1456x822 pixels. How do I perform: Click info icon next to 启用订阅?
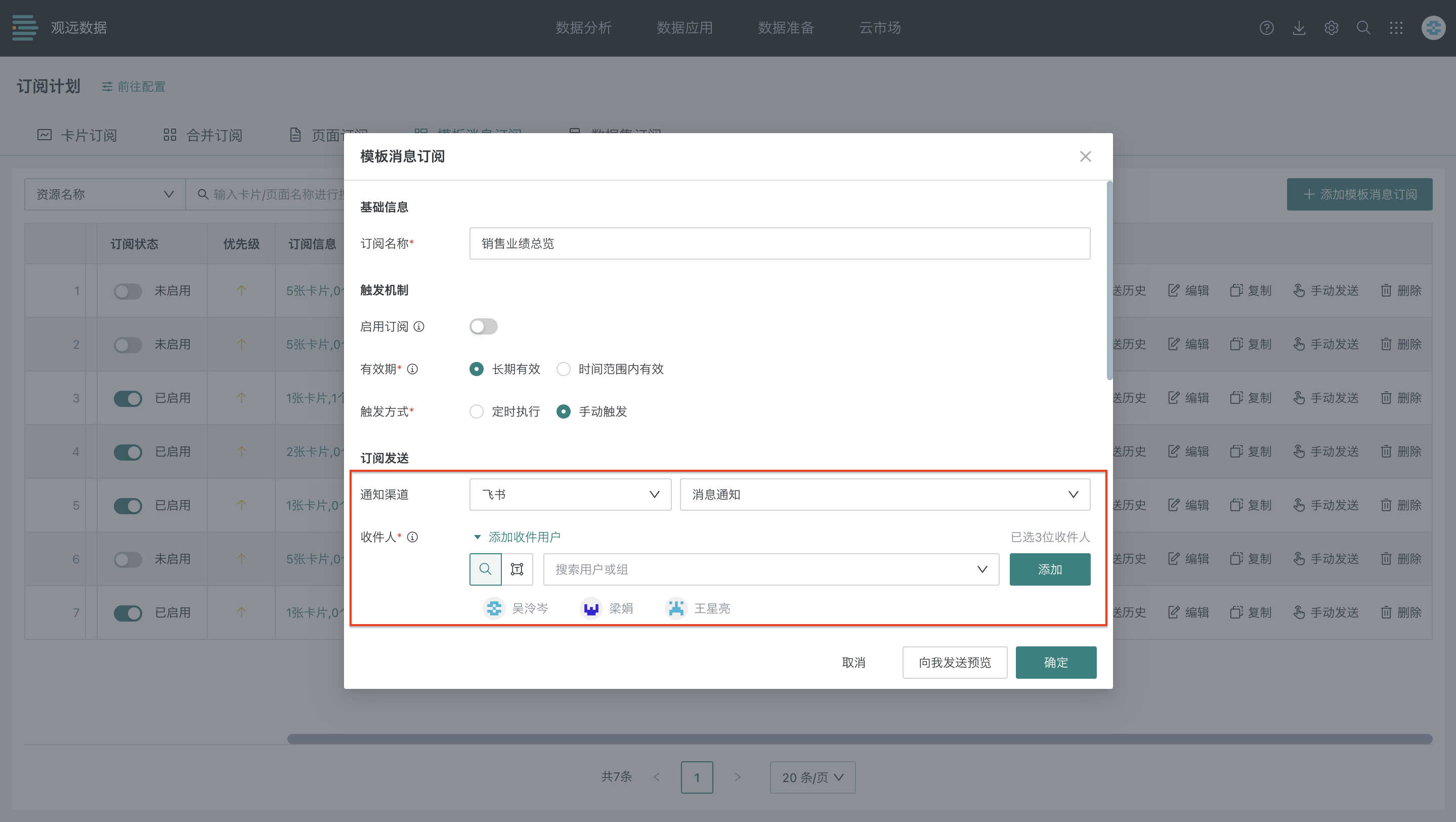tap(419, 327)
